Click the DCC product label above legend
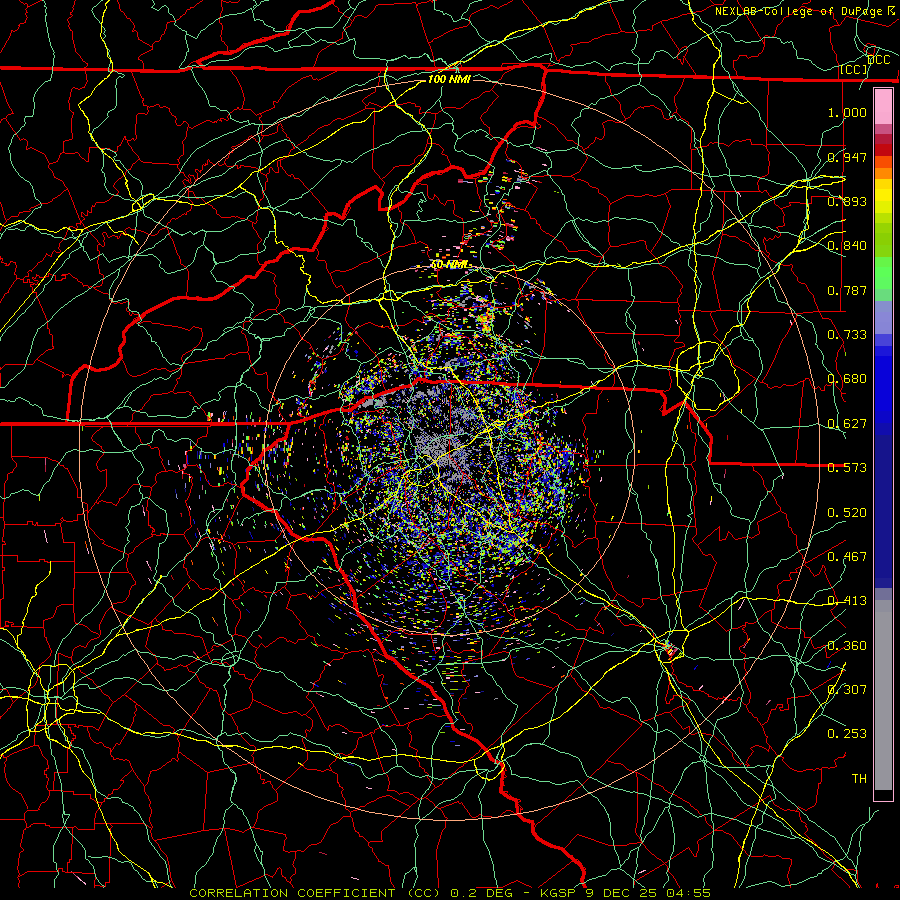The height and width of the screenshot is (900, 900). [878, 60]
